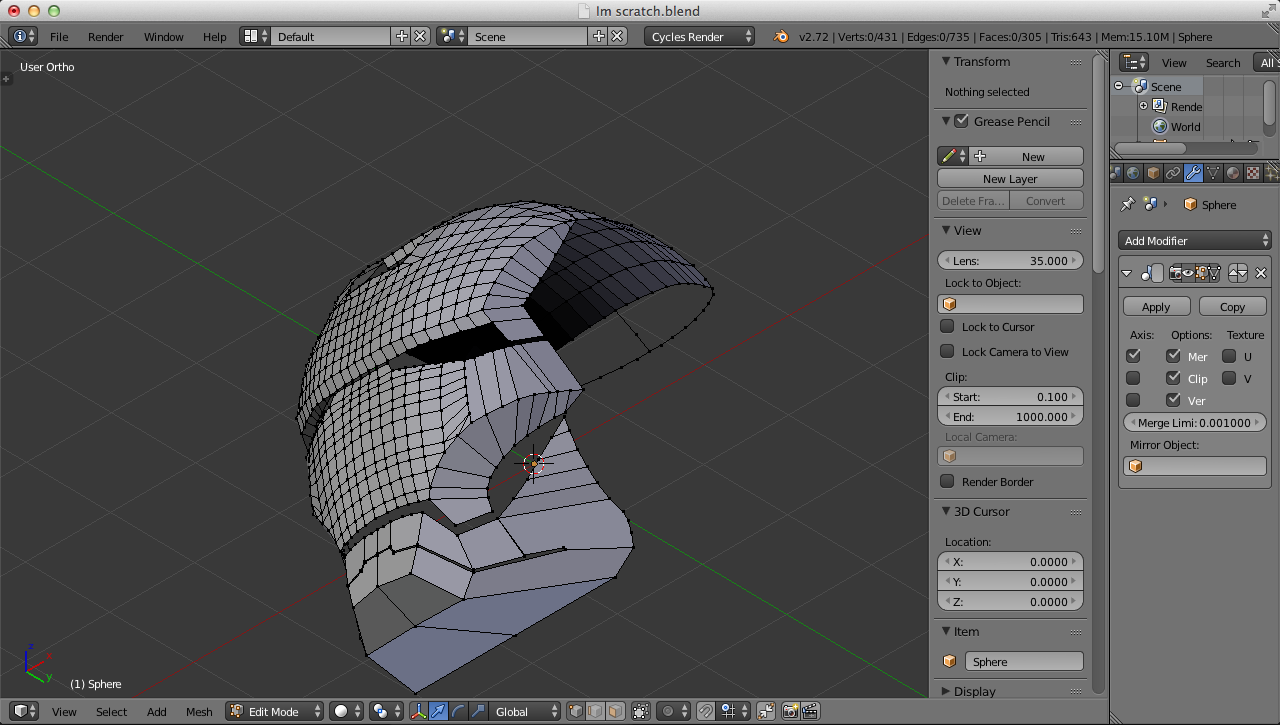Enable Render Border checkbox
Screen dimensions: 1280x725
click(947, 481)
